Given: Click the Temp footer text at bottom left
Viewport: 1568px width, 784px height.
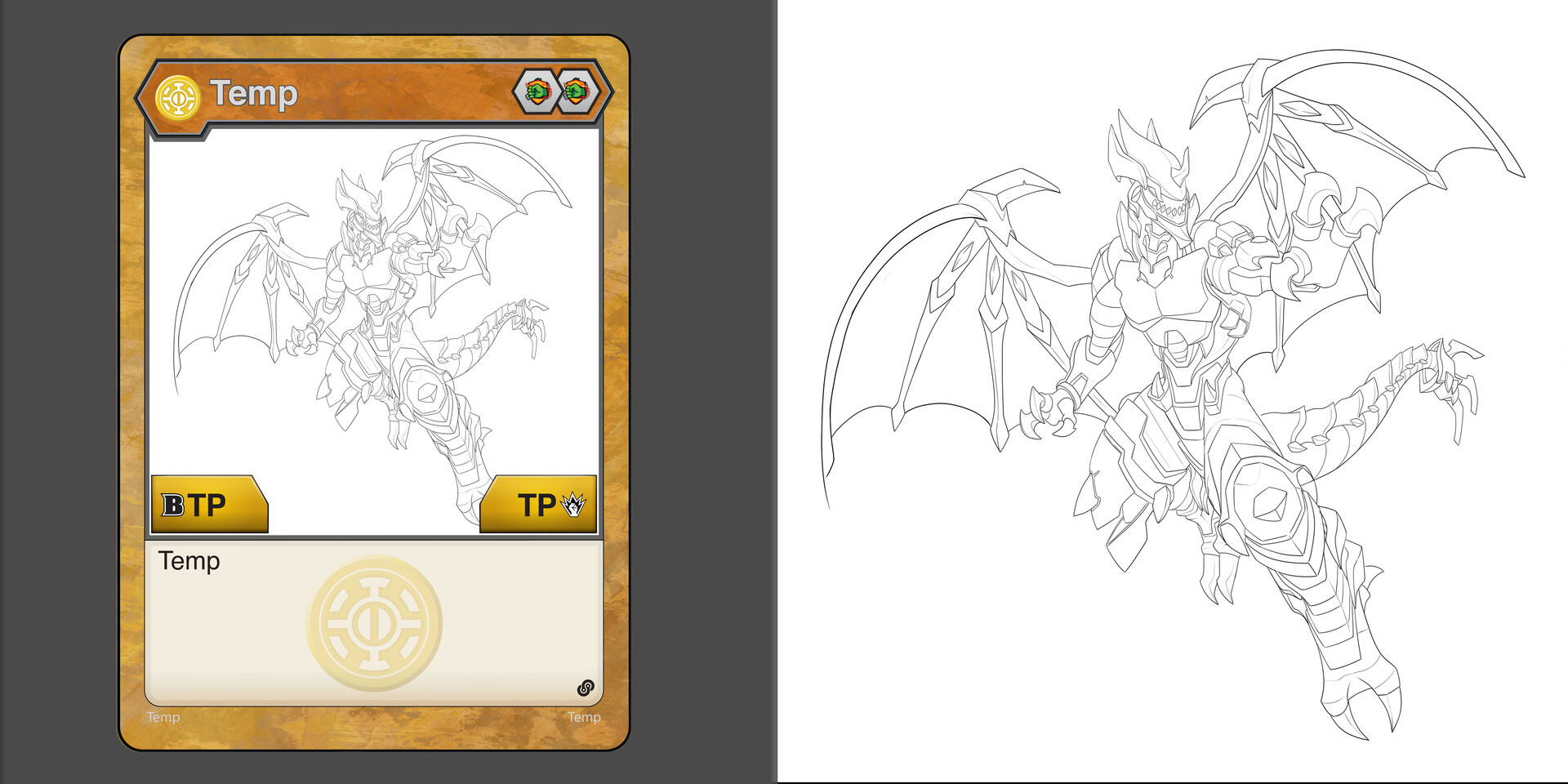Looking at the screenshot, I should 163,717.
